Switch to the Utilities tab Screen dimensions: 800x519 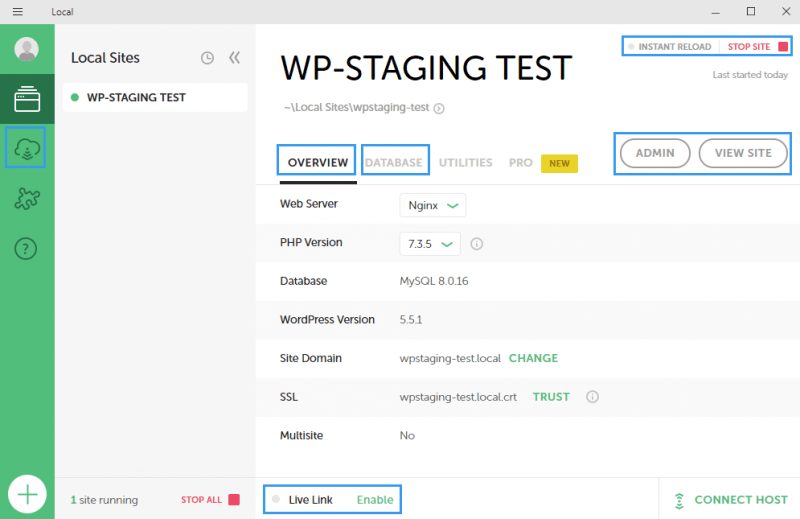tap(465, 162)
